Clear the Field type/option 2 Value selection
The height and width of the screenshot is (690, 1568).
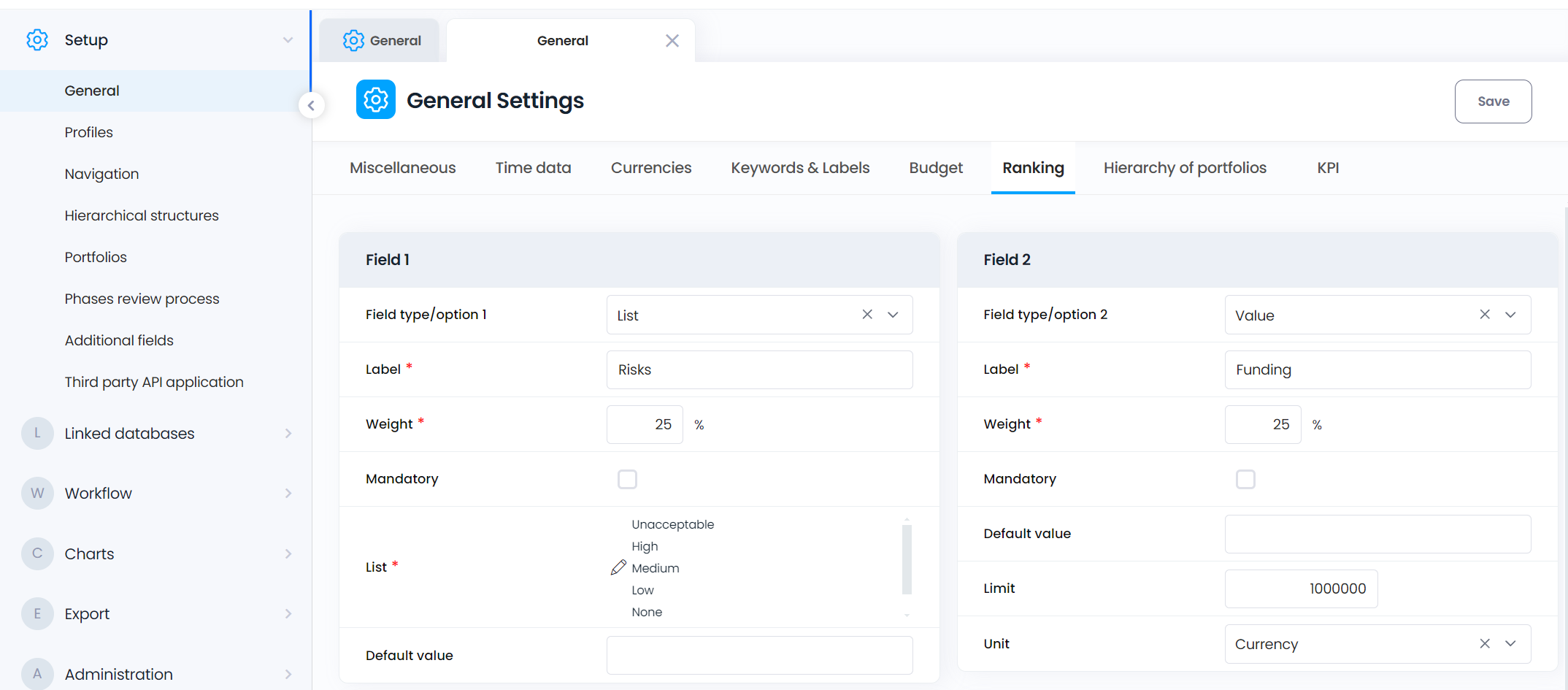pos(1484,315)
